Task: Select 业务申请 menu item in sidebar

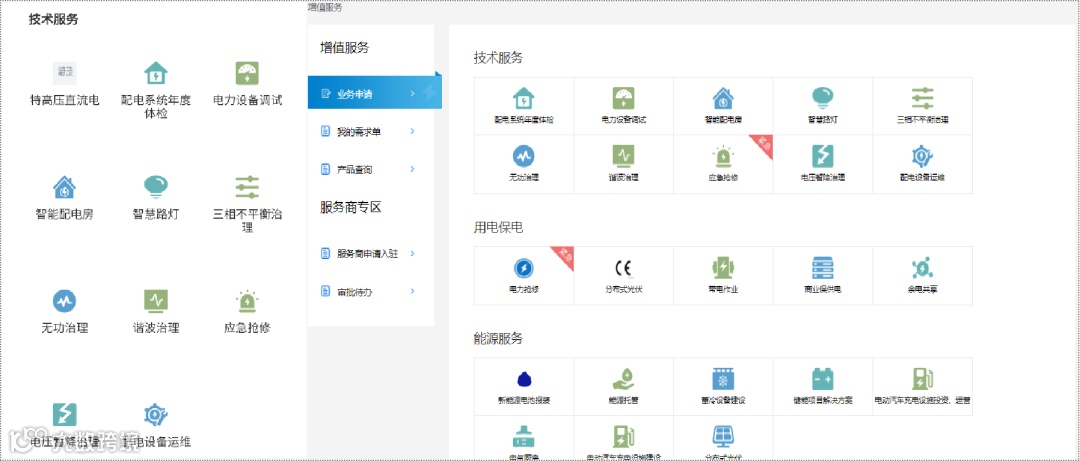Action: click(375, 92)
